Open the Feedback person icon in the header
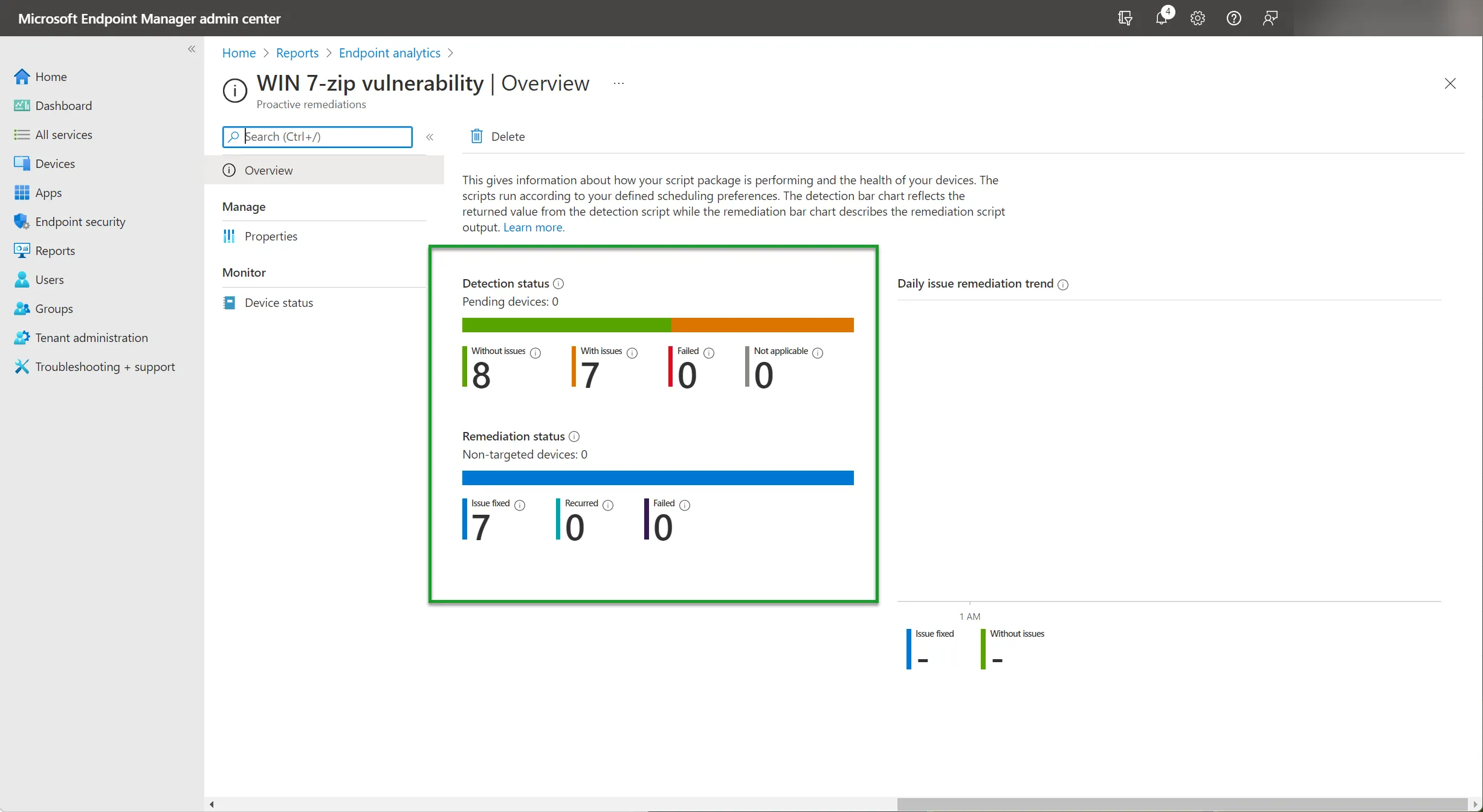The height and width of the screenshot is (812, 1483). (x=1270, y=18)
